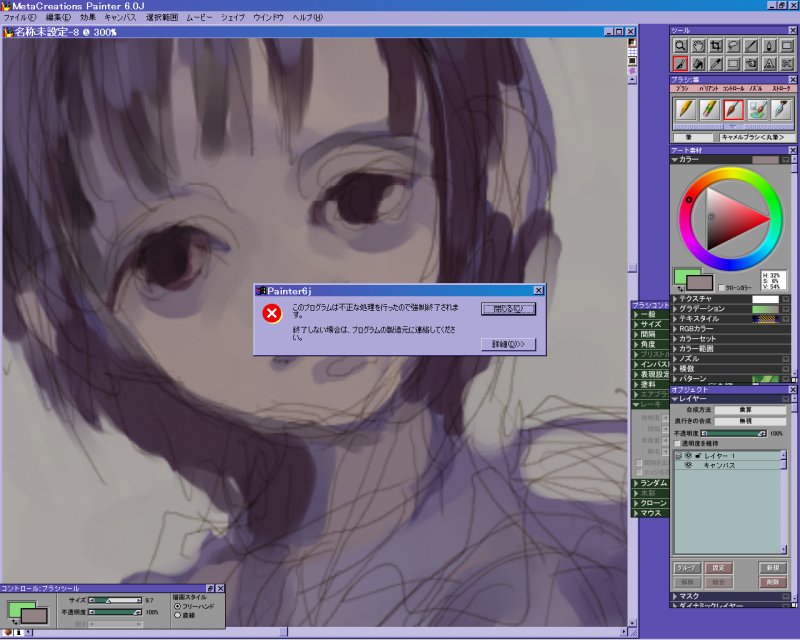Select the Pen tool in tools palette
The width and height of the screenshot is (800, 640).
[x=769, y=46]
